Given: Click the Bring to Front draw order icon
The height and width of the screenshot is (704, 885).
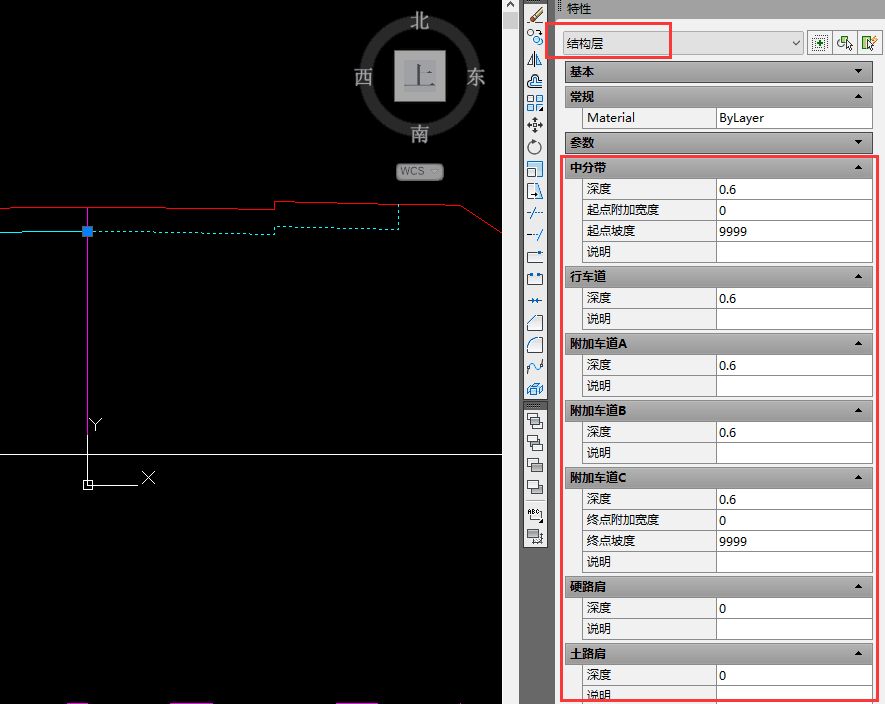Looking at the screenshot, I should coord(535,421).
